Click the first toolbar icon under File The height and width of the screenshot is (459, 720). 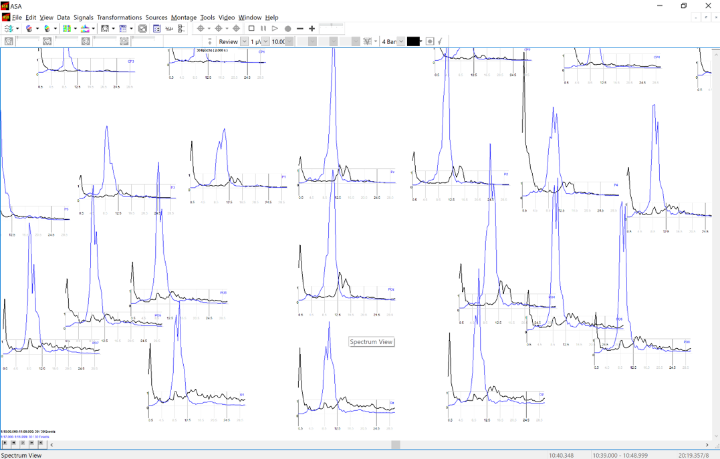(7, 29)
